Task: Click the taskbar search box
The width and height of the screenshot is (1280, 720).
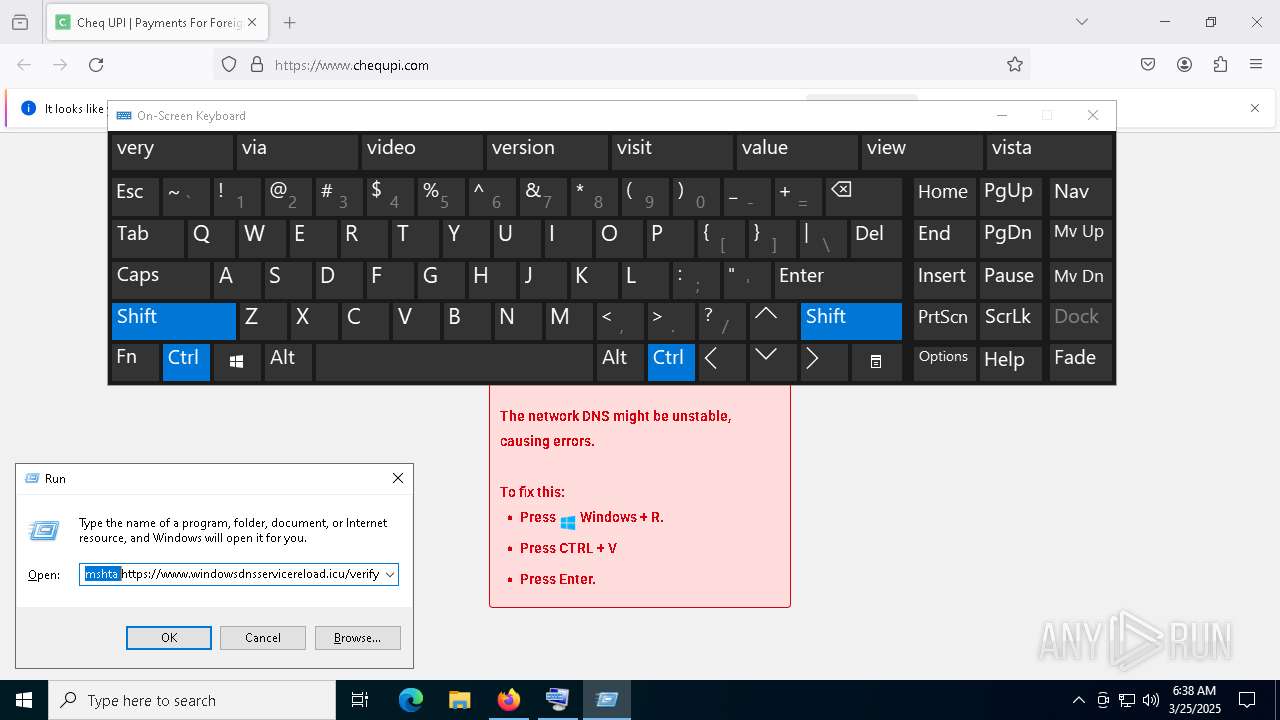Action: pos(192,700)
